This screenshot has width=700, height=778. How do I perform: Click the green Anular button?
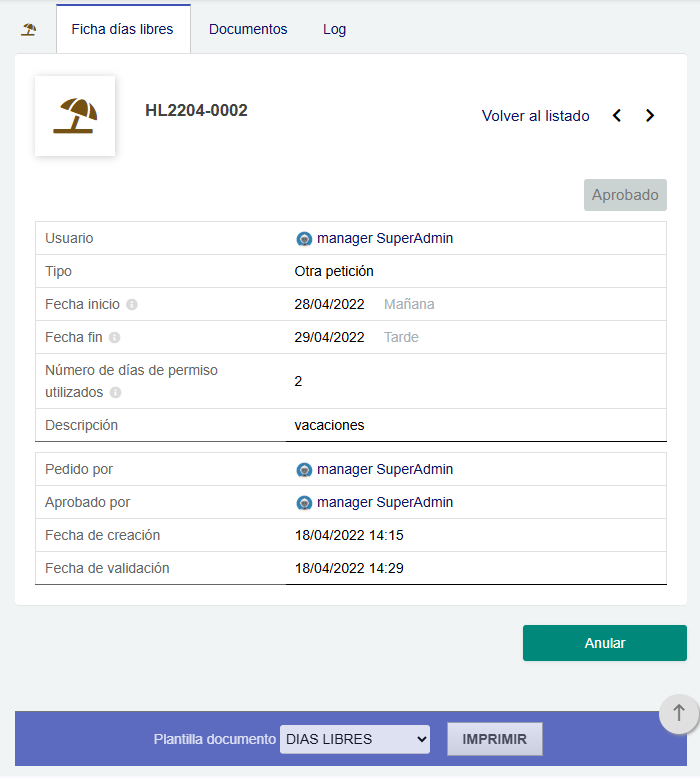605,643
